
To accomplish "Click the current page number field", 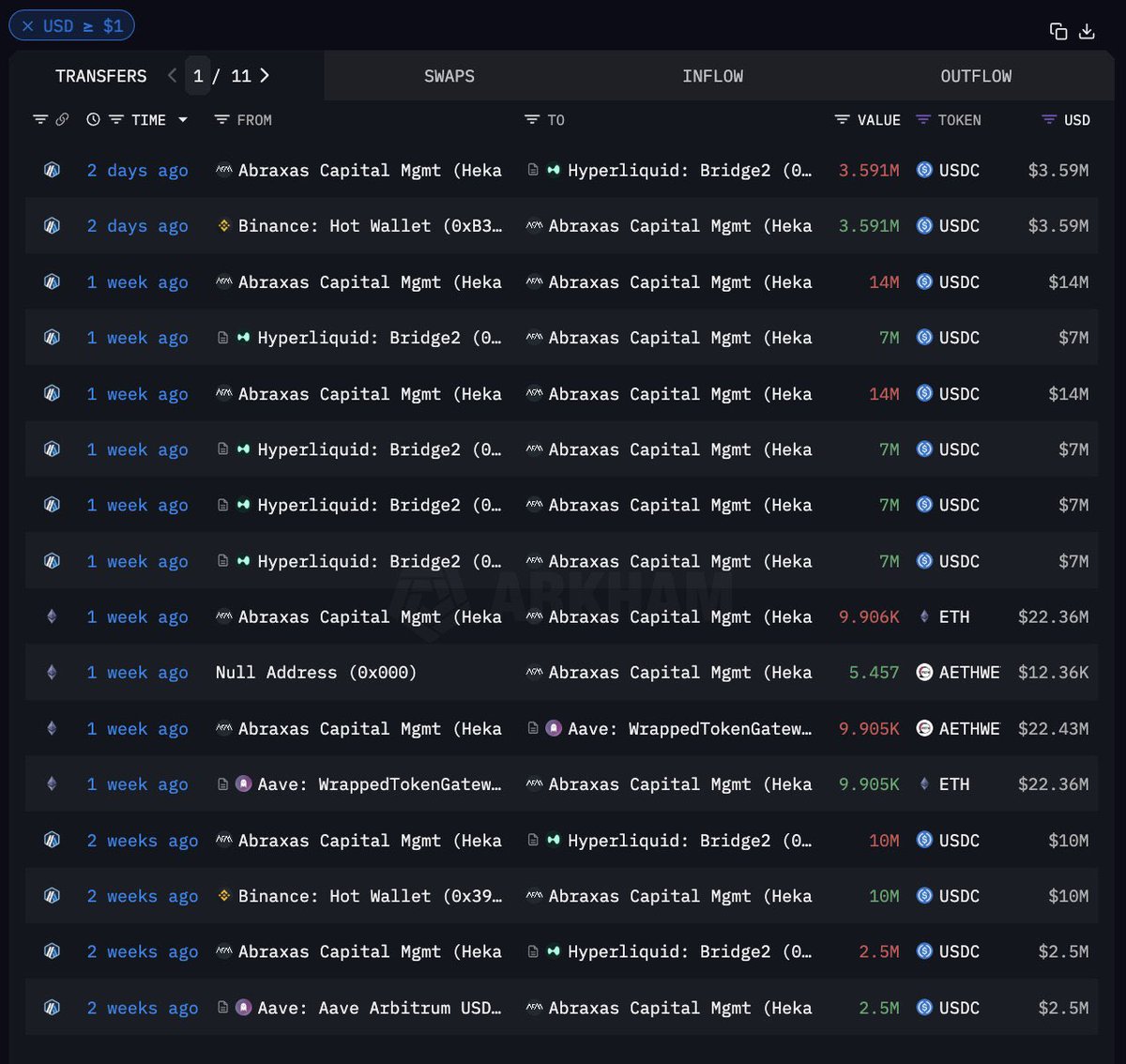I will [198, 76].
